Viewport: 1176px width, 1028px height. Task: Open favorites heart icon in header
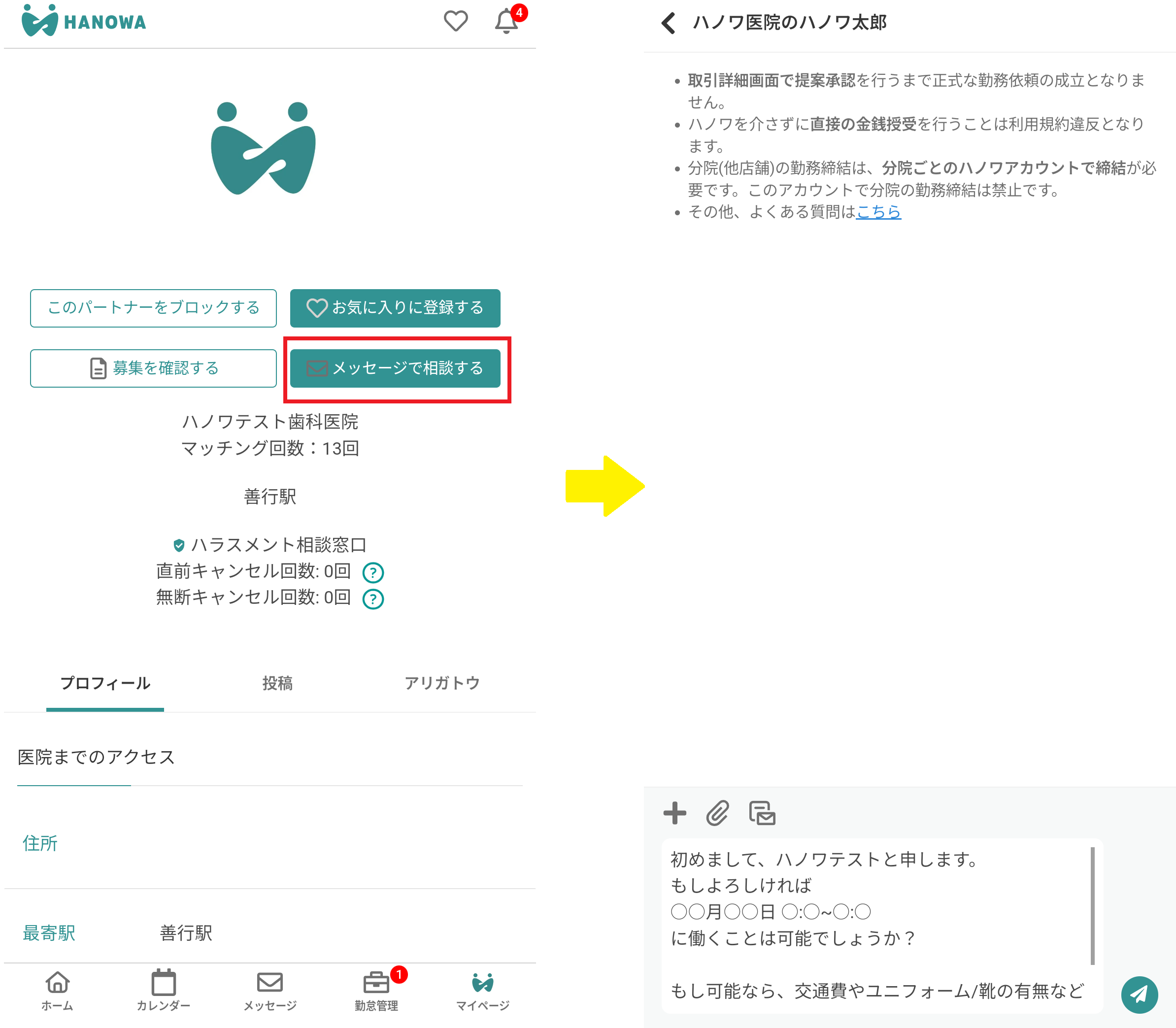[456, 21]
